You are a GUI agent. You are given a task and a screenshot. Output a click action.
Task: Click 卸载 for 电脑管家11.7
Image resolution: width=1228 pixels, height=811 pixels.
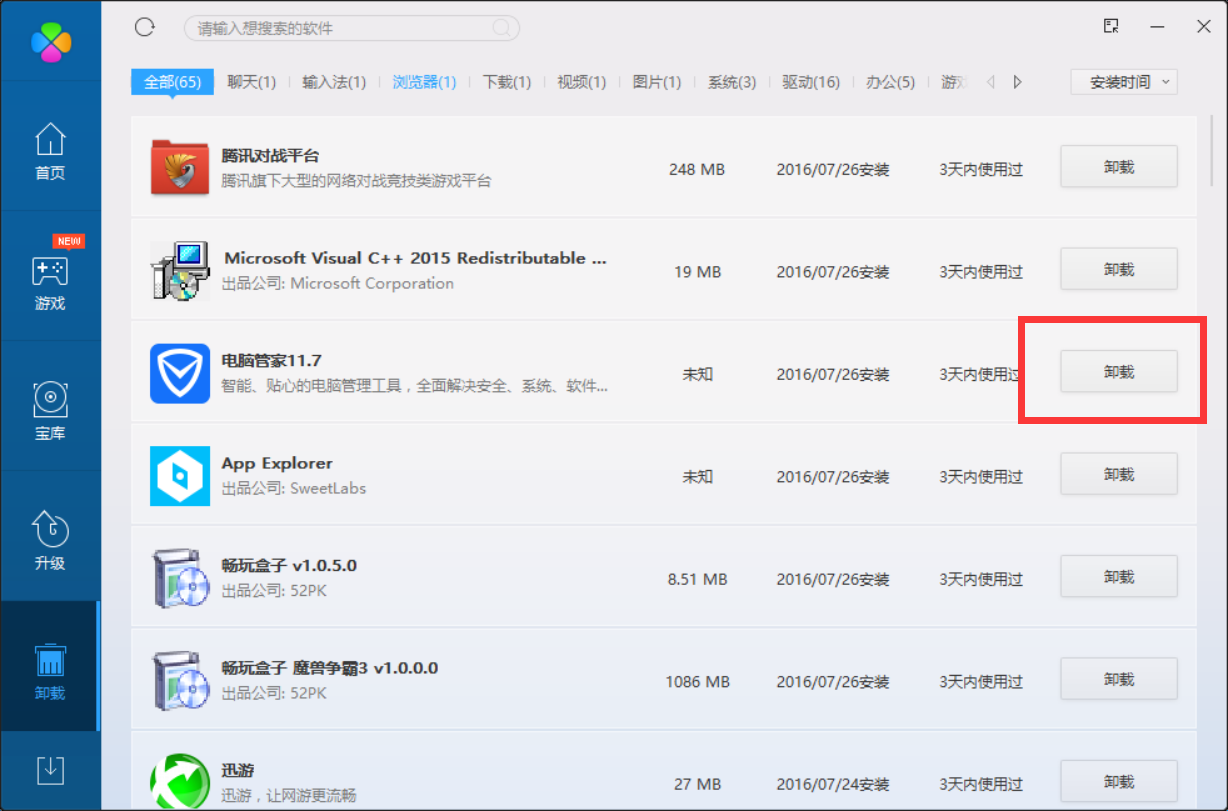tap(1119, 372)
